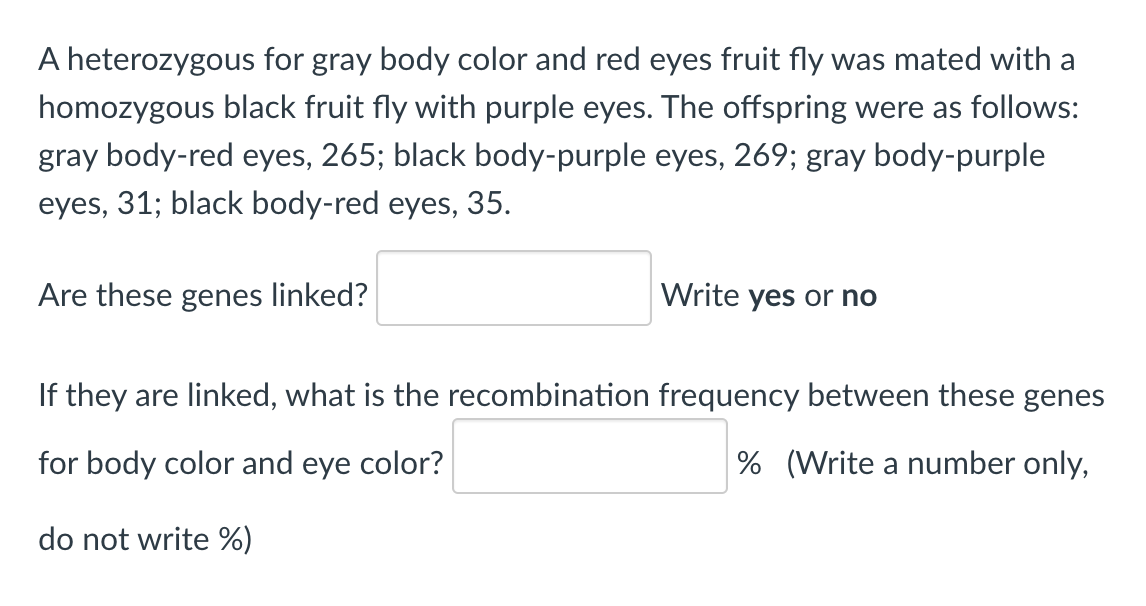Click the 'for body color and eye color?' label
This screenshot has height=606, width=1146.
tap(241, 463)
